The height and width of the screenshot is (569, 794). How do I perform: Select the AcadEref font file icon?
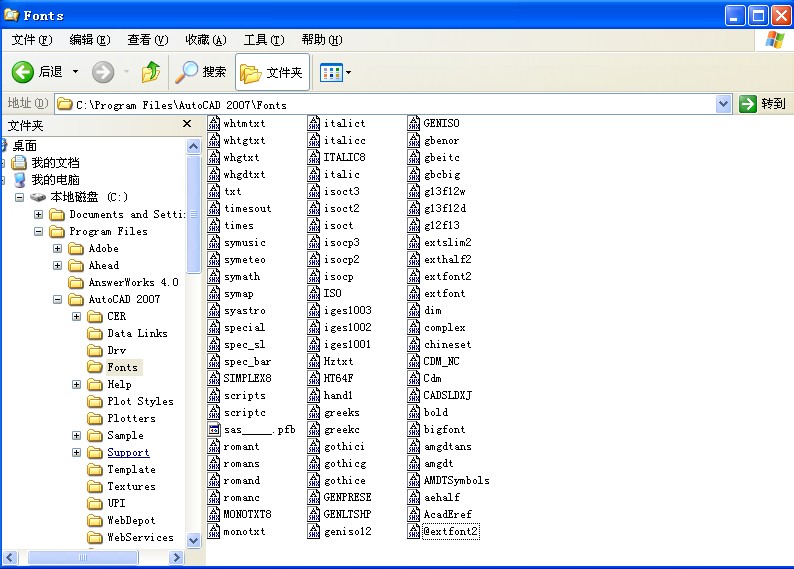[414, 514]
